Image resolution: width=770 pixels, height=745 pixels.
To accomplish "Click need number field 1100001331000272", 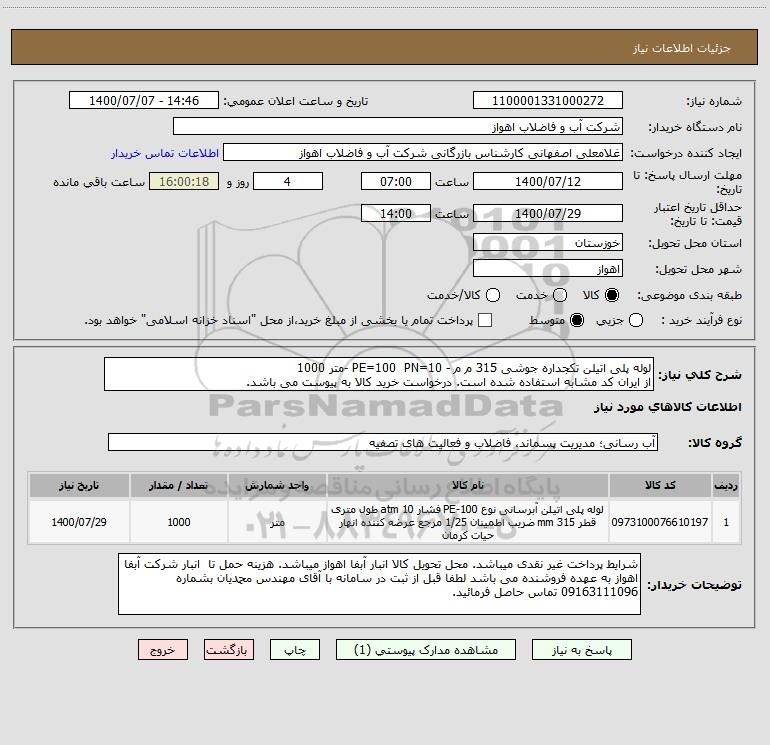I will point(548,101).
